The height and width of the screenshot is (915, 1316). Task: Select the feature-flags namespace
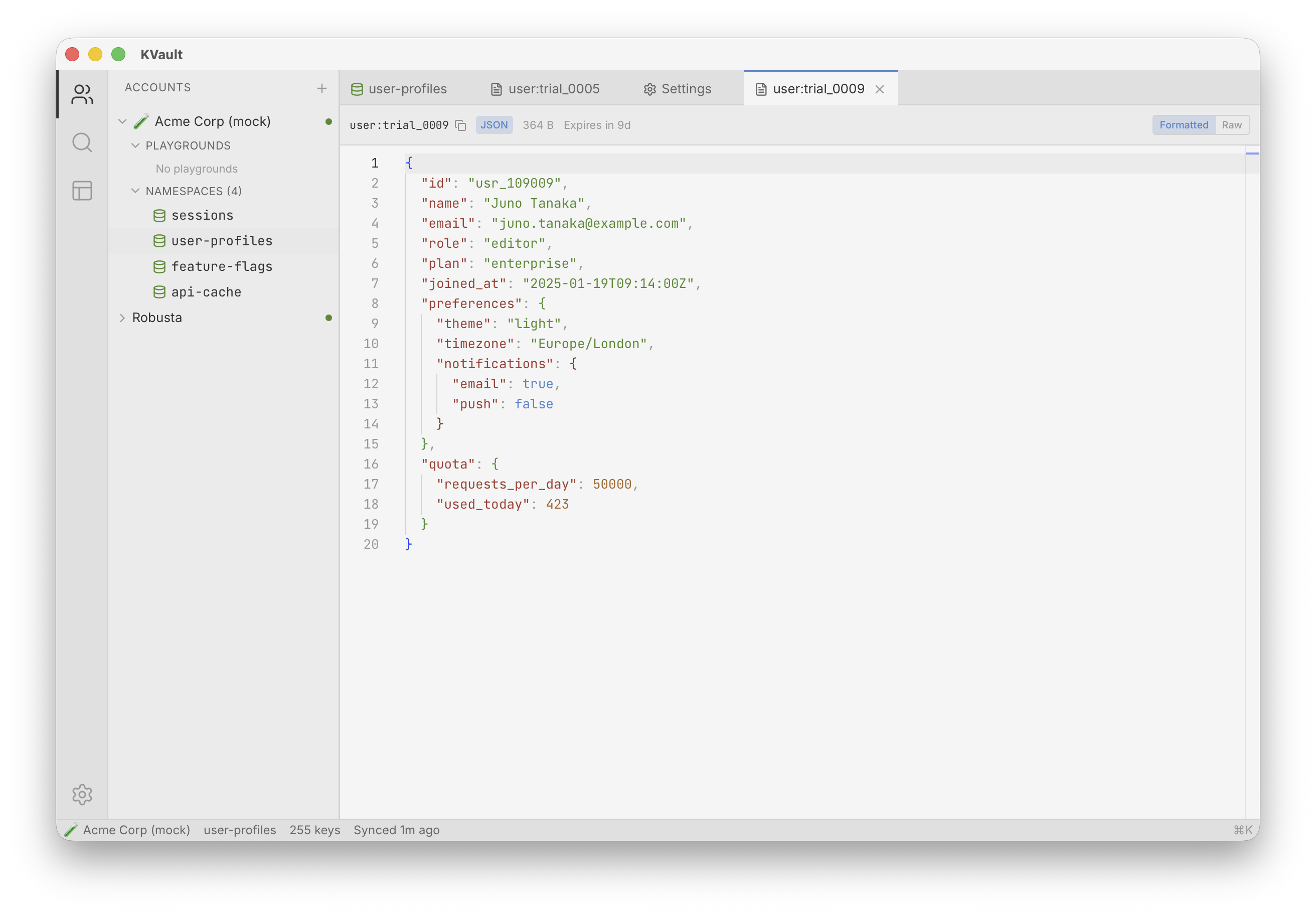coord(221,266)
